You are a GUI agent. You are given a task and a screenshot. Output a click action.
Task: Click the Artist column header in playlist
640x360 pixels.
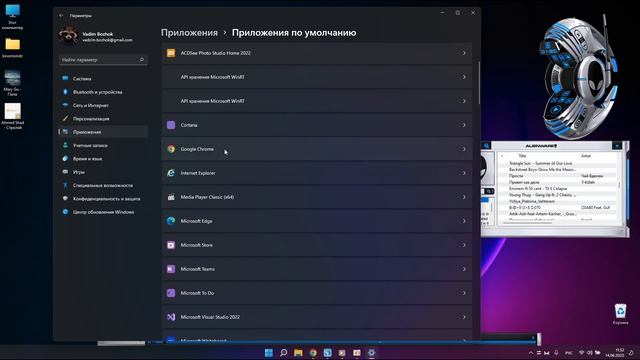(x=586, y=156)
